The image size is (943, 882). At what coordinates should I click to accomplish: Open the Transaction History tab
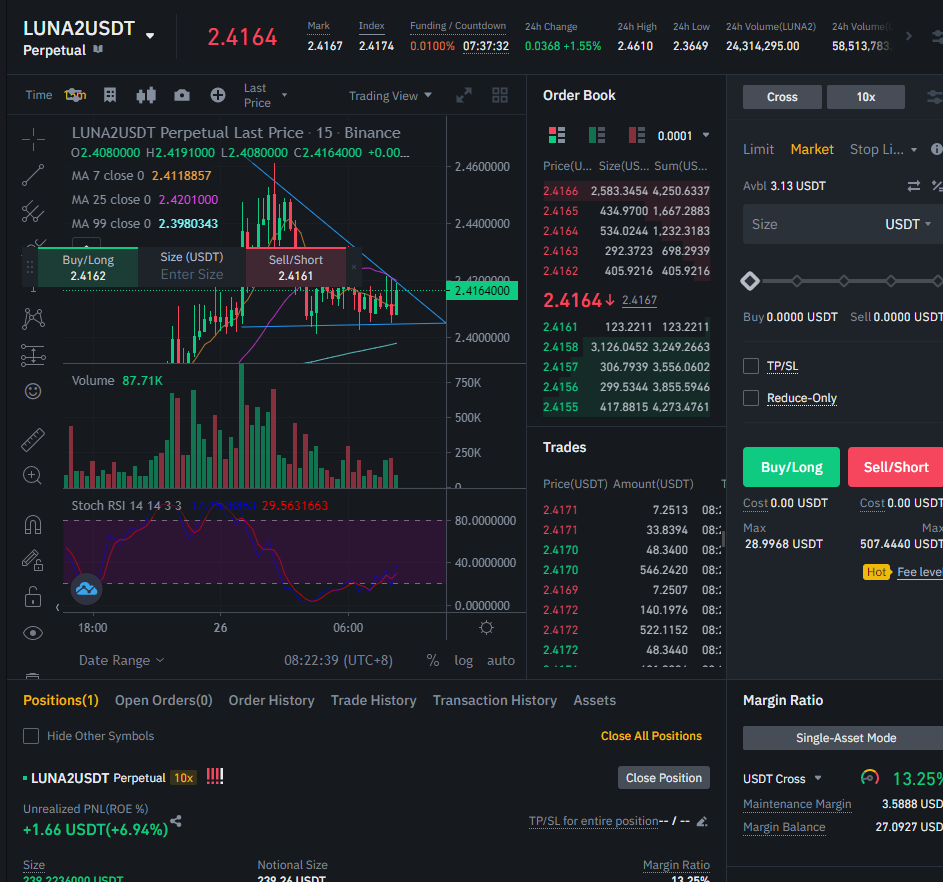(495, 700)
